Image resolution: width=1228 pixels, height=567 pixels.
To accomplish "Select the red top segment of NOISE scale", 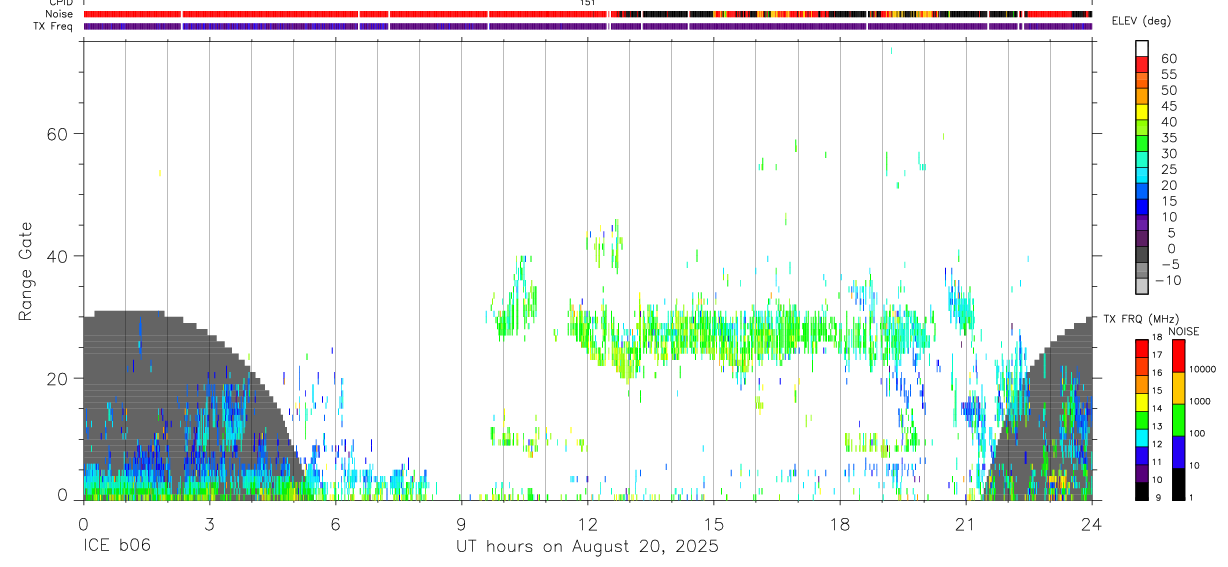I will [x=1178, y=356].
